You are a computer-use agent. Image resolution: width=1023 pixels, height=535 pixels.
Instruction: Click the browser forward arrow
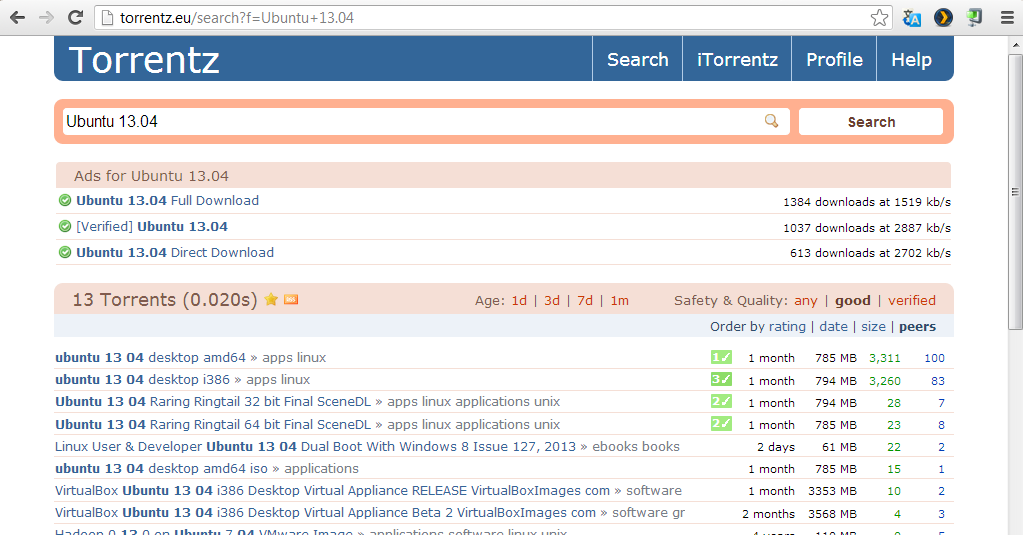(x=46, y=18)
